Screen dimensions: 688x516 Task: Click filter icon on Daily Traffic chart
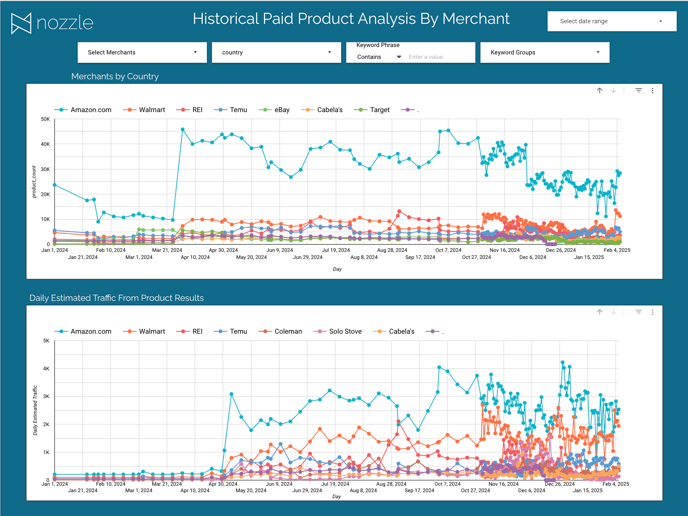pyautogui.click(x=638, y=312)
